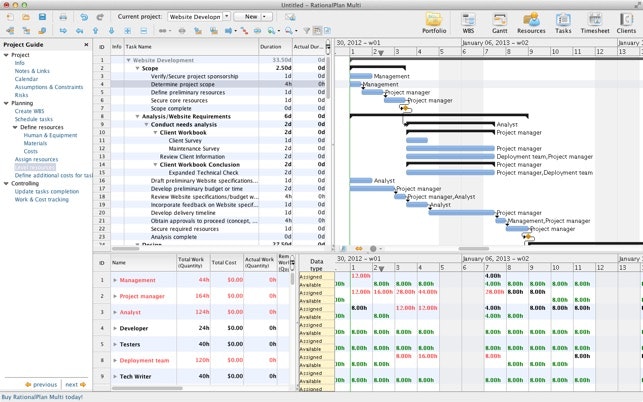Image resolution: width=643 pixels, height=402 pixels.
Task: Open the Portfolio view
Action: pos(434,23)
